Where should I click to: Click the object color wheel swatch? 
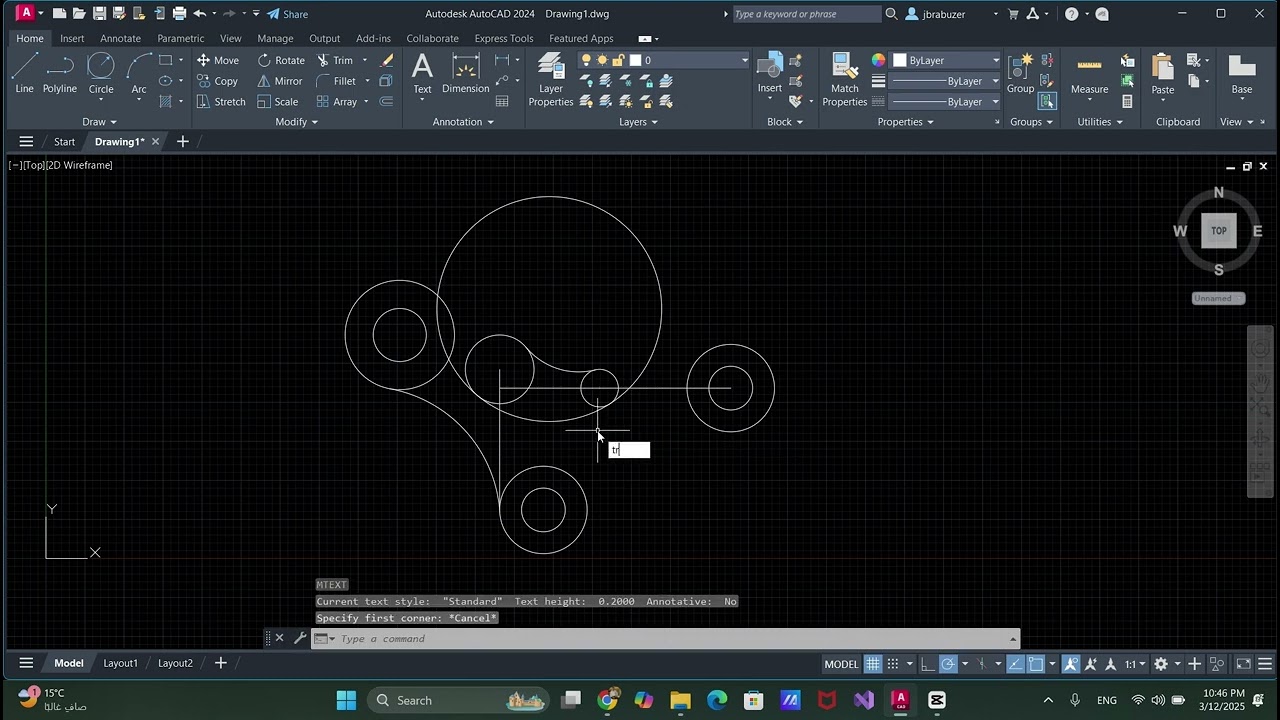(x=878, y=60)
